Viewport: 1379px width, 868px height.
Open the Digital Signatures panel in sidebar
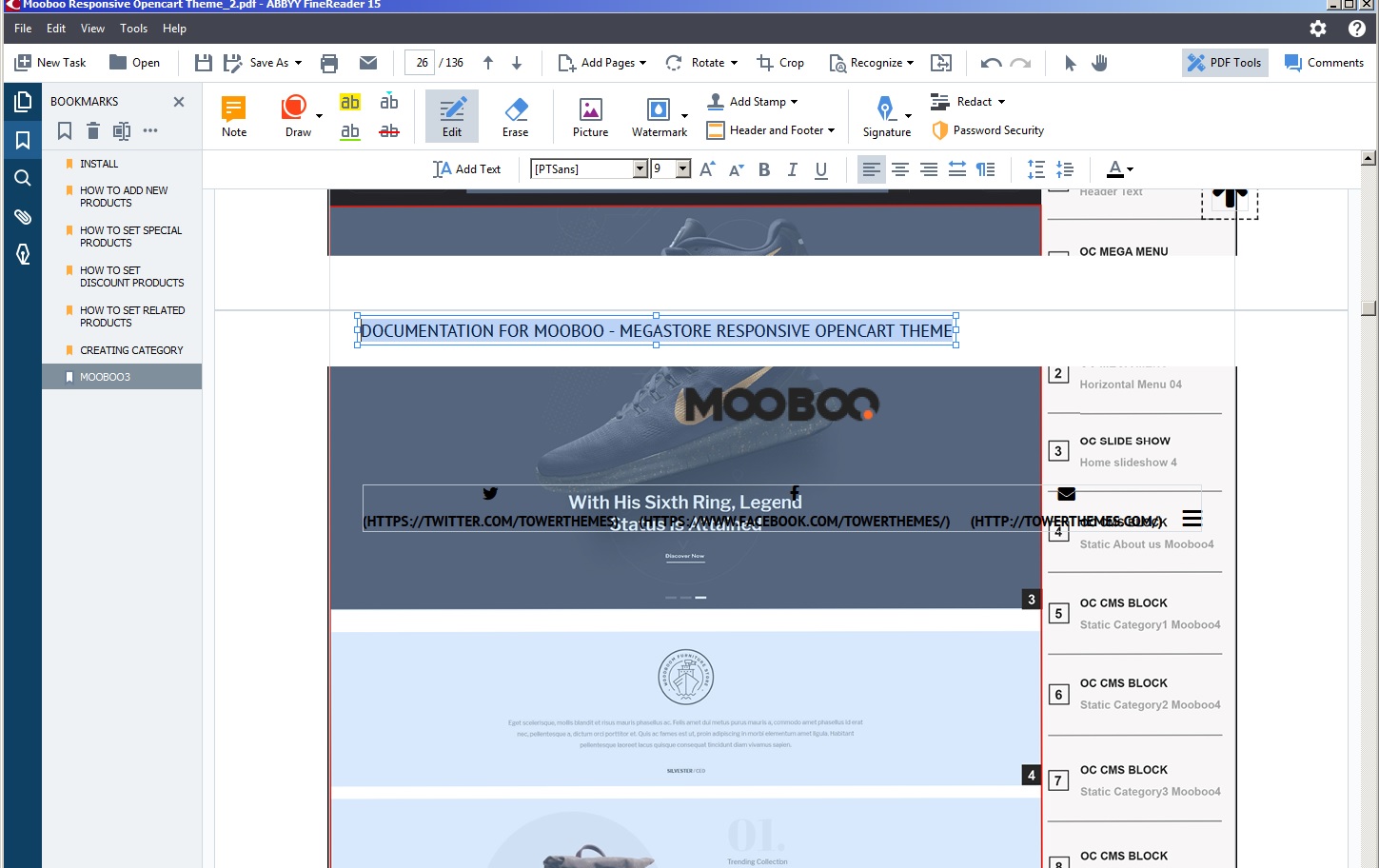23,254
